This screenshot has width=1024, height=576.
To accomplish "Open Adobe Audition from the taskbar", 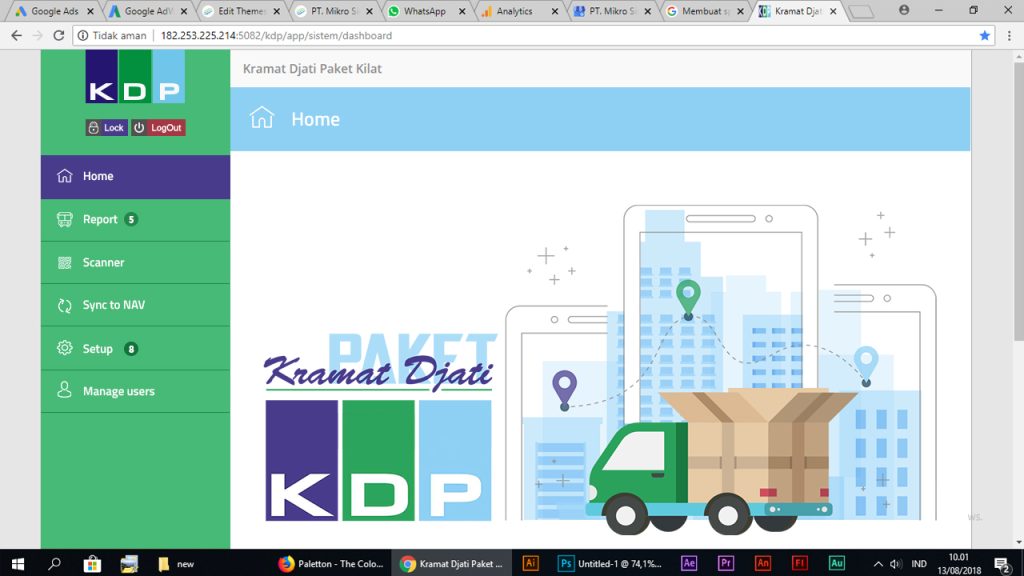I will click(x=837, y=563).
